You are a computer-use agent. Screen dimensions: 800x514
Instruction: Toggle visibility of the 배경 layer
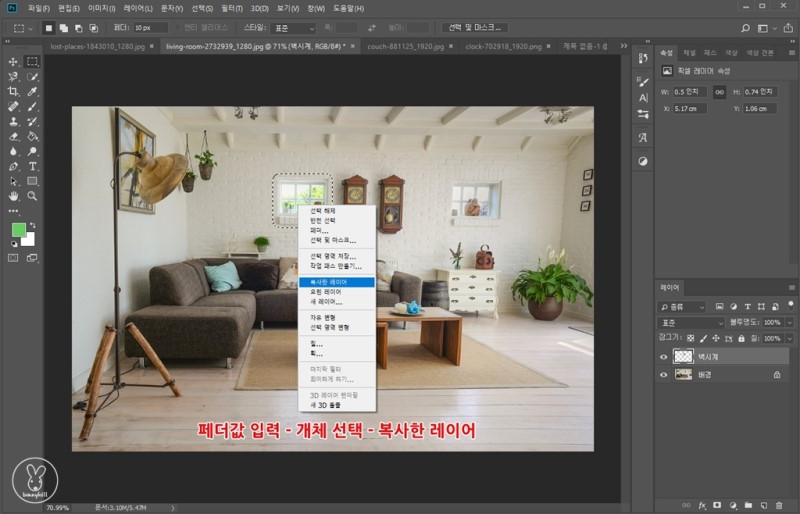point(663,374)
